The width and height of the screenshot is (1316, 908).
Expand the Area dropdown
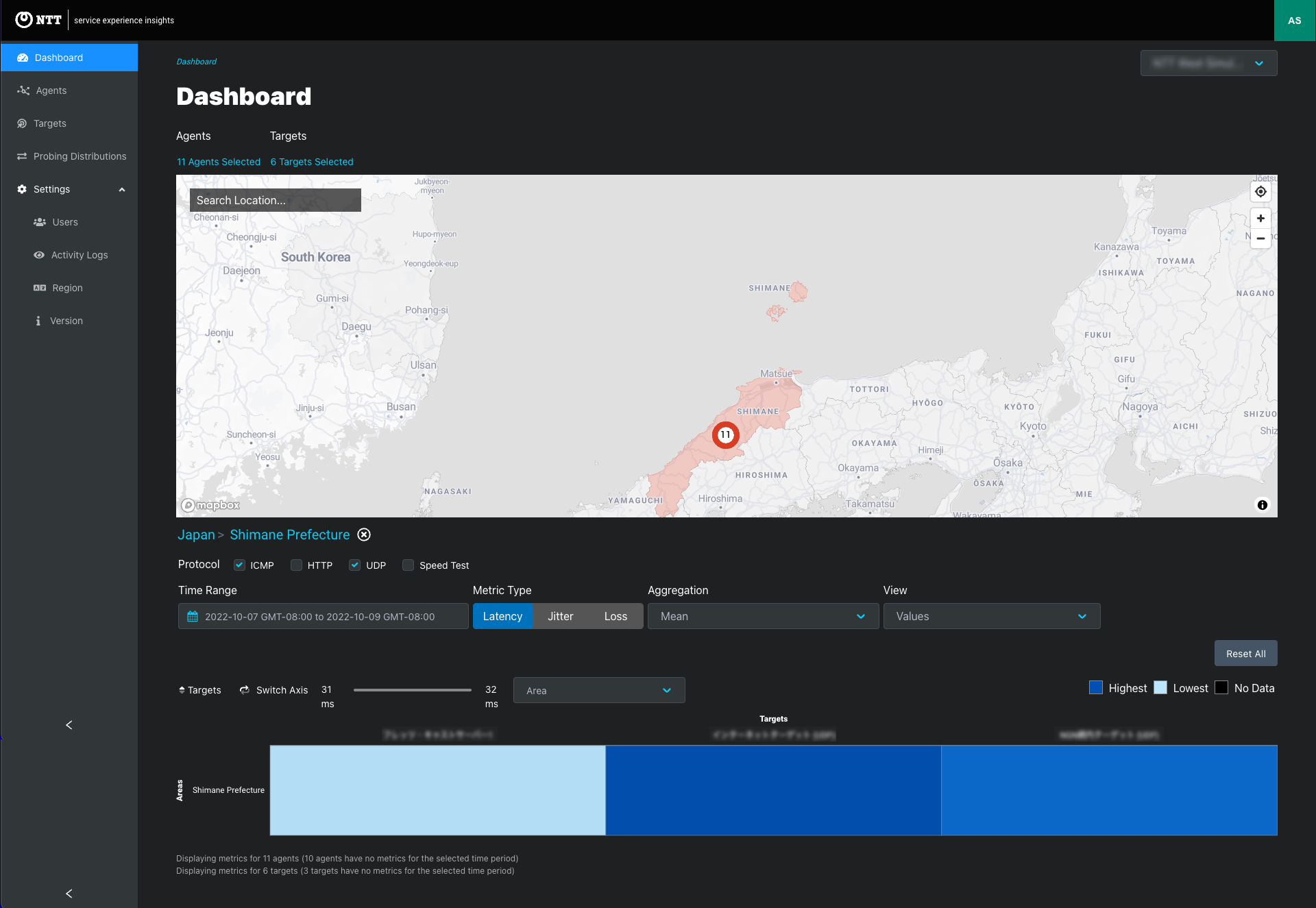click(598, 690)
